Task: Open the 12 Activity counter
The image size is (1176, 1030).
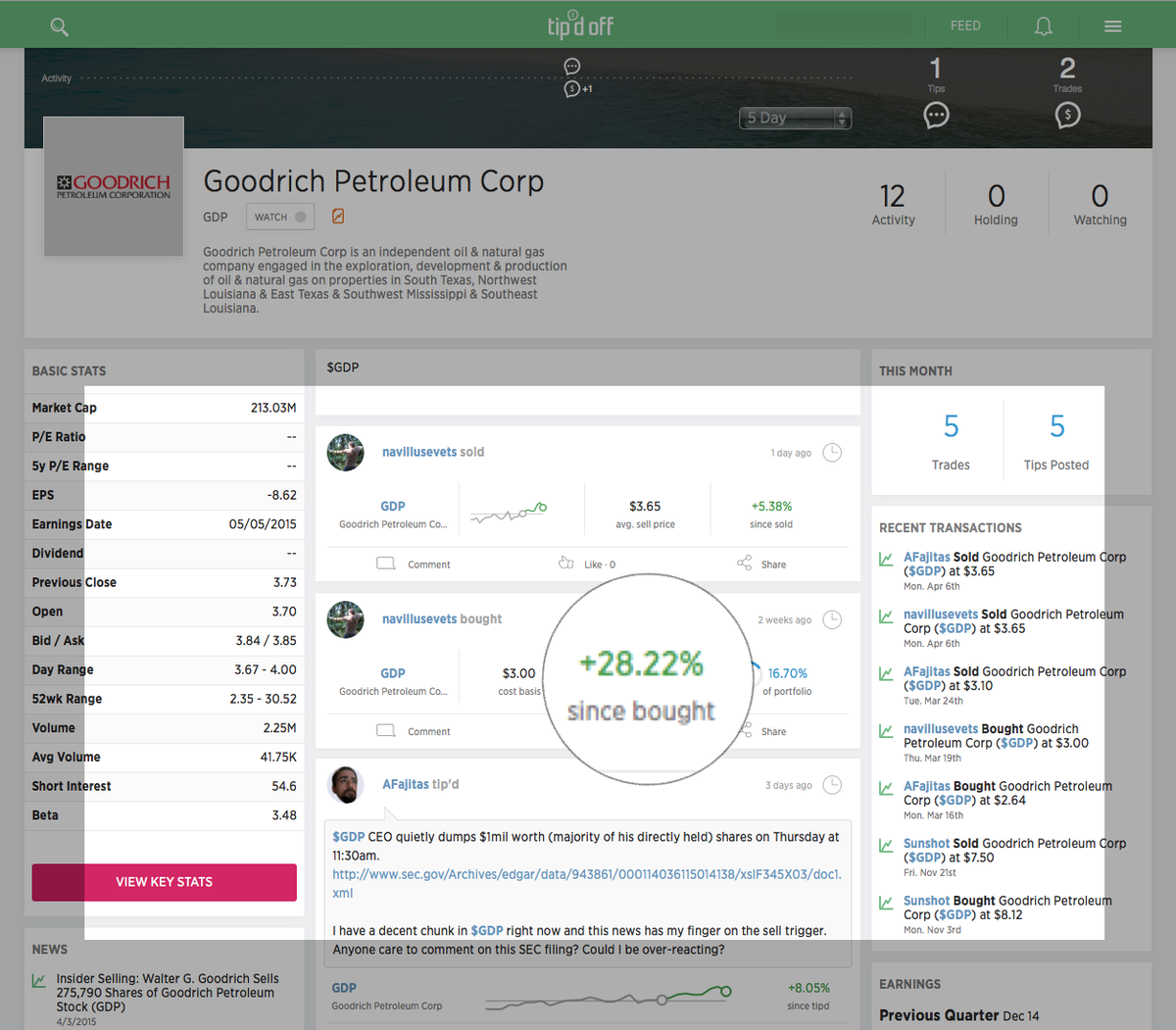Action: 893,205
